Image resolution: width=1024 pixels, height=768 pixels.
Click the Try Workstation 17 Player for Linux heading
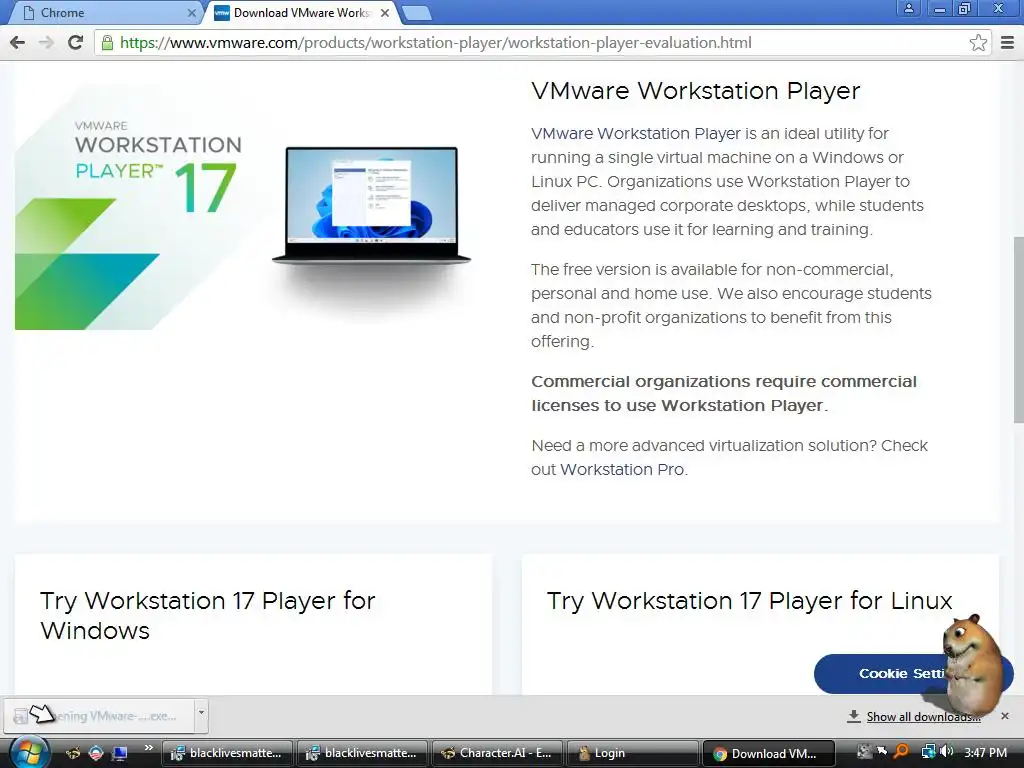[750, 601]
